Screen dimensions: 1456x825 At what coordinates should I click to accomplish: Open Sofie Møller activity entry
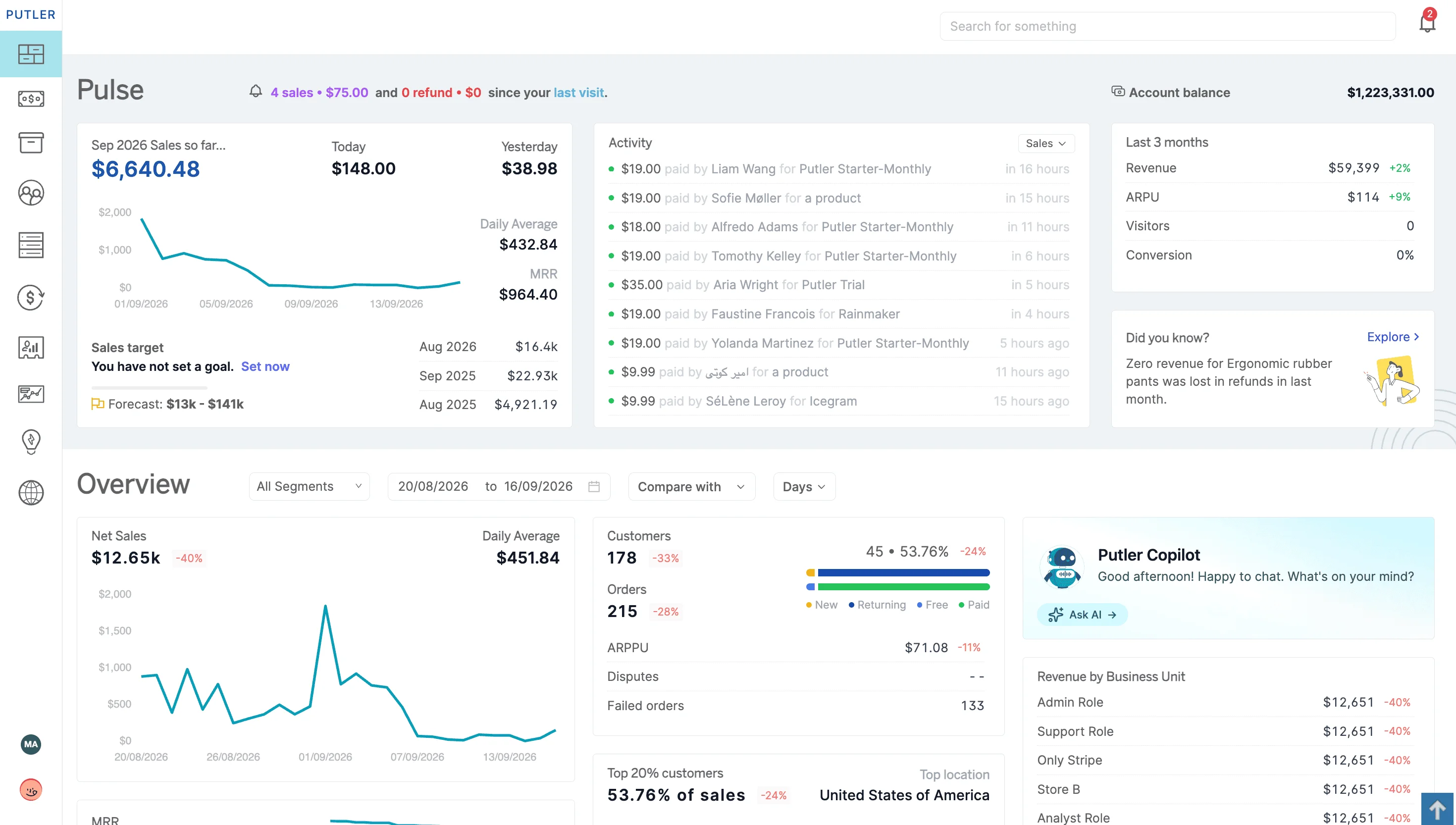coord(838,198)
